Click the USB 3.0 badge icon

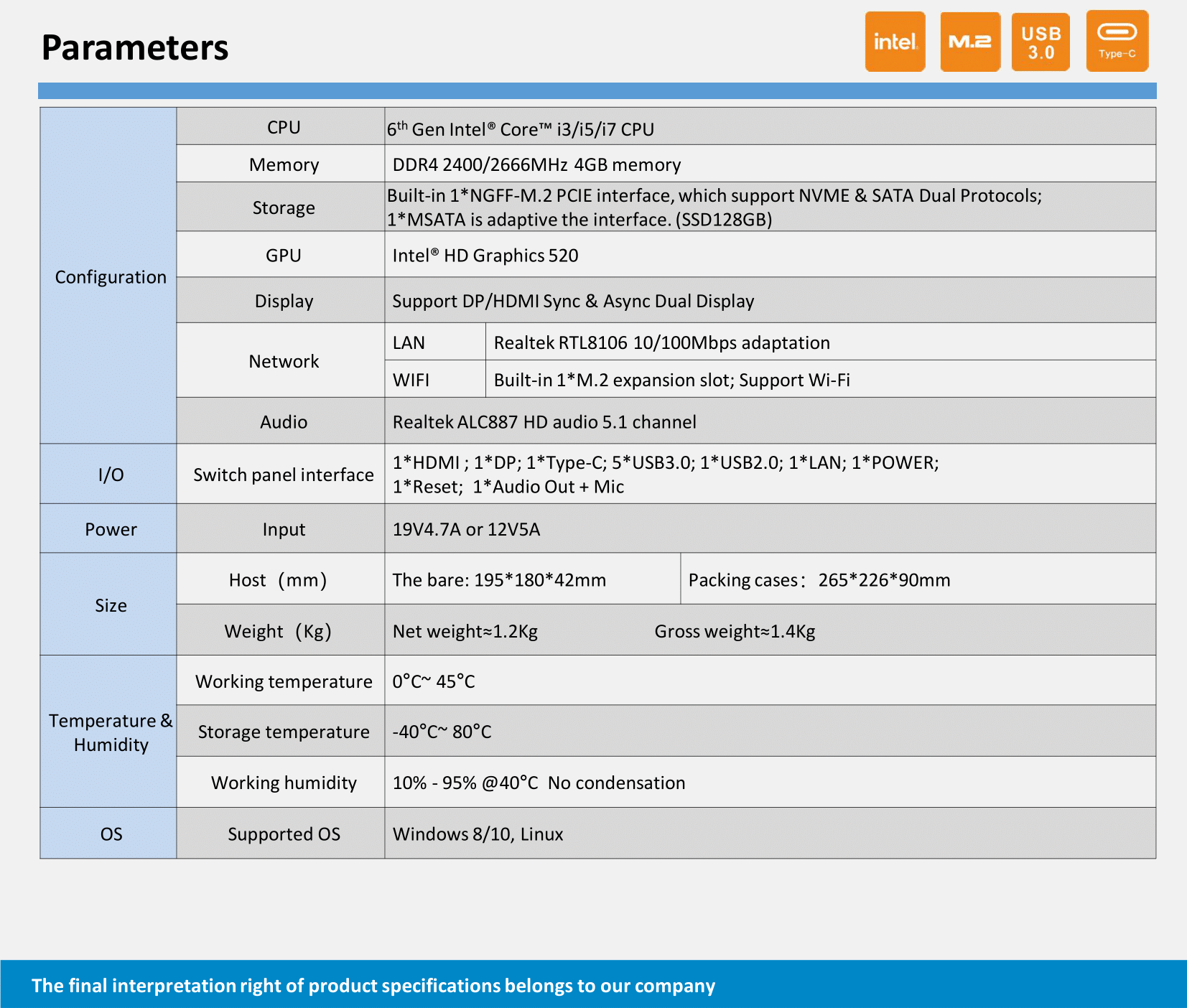pos(1041,42)
